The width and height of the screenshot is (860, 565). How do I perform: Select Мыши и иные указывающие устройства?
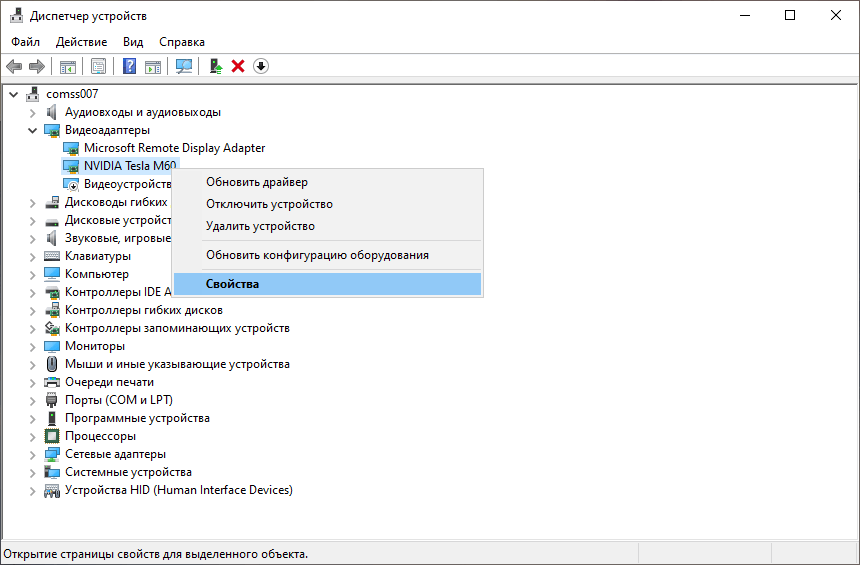(177, 364)
